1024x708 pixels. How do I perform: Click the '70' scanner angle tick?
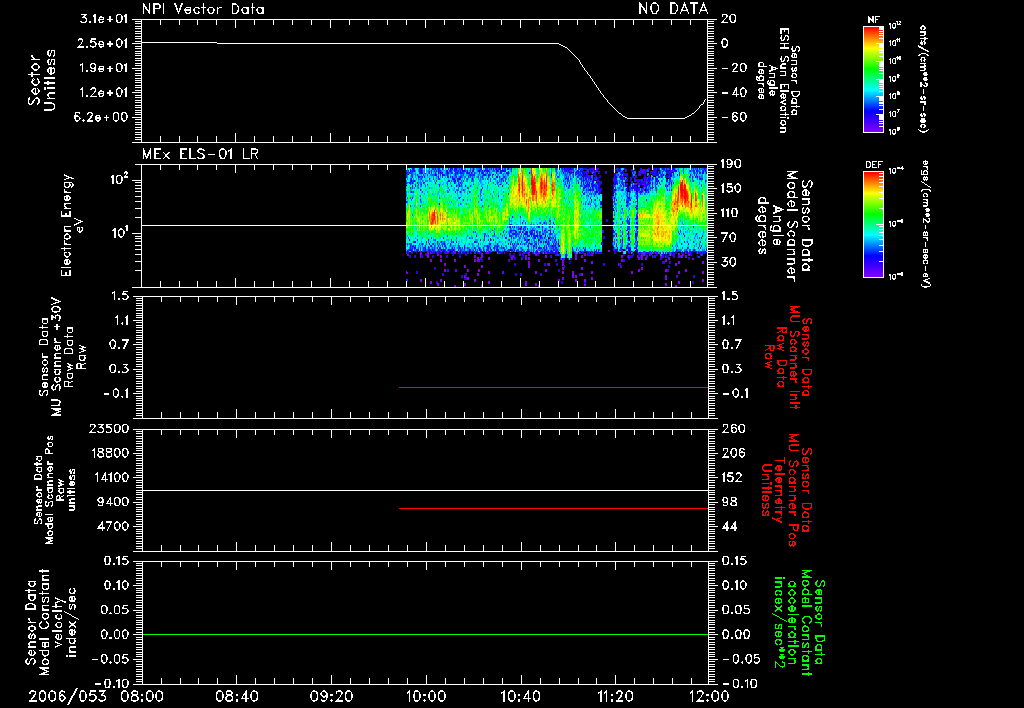728,238
